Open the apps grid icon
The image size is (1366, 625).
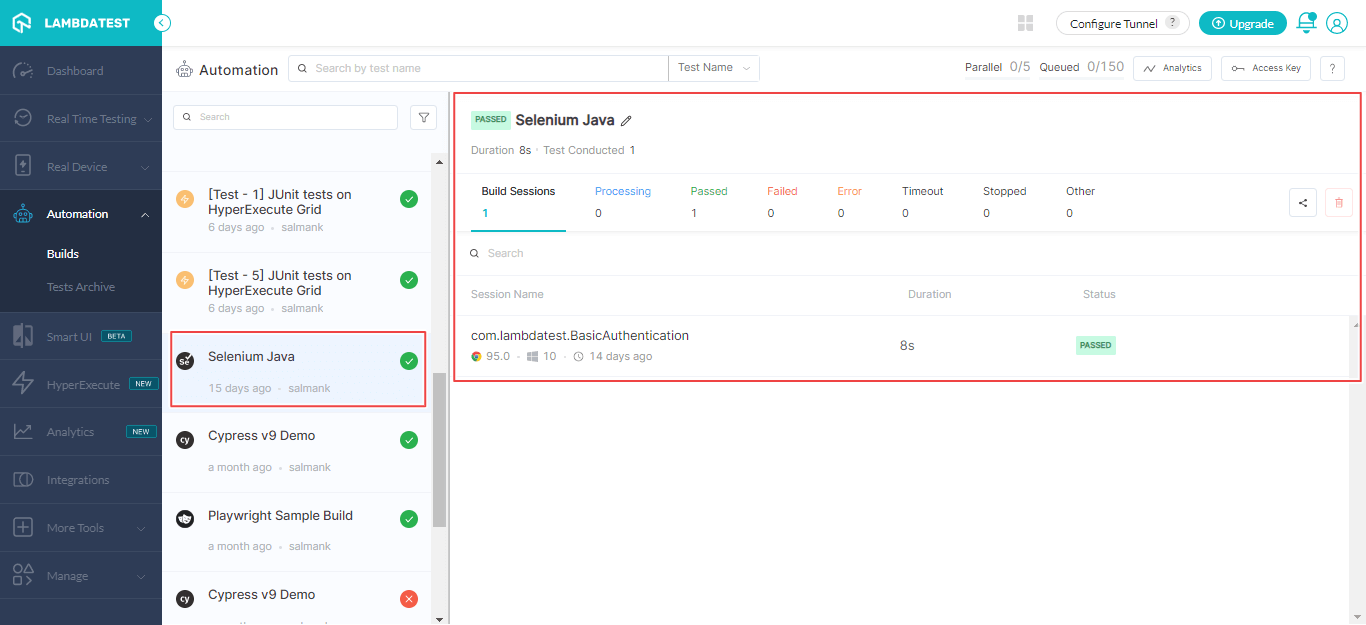1025,22
